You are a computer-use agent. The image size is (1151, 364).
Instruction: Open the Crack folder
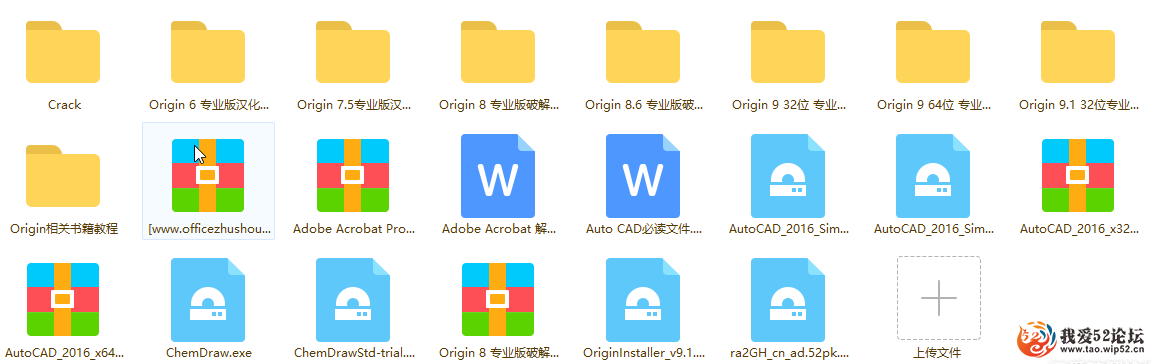[63, 52]
